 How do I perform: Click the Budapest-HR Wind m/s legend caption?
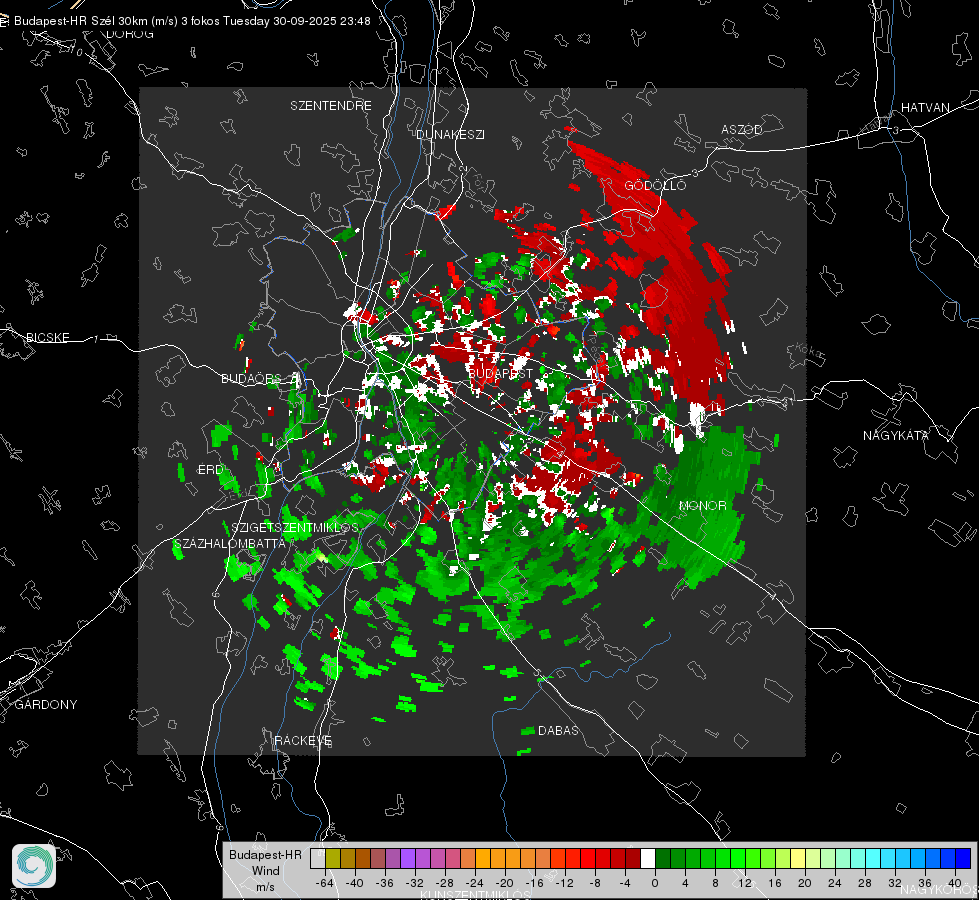(265, 870)
